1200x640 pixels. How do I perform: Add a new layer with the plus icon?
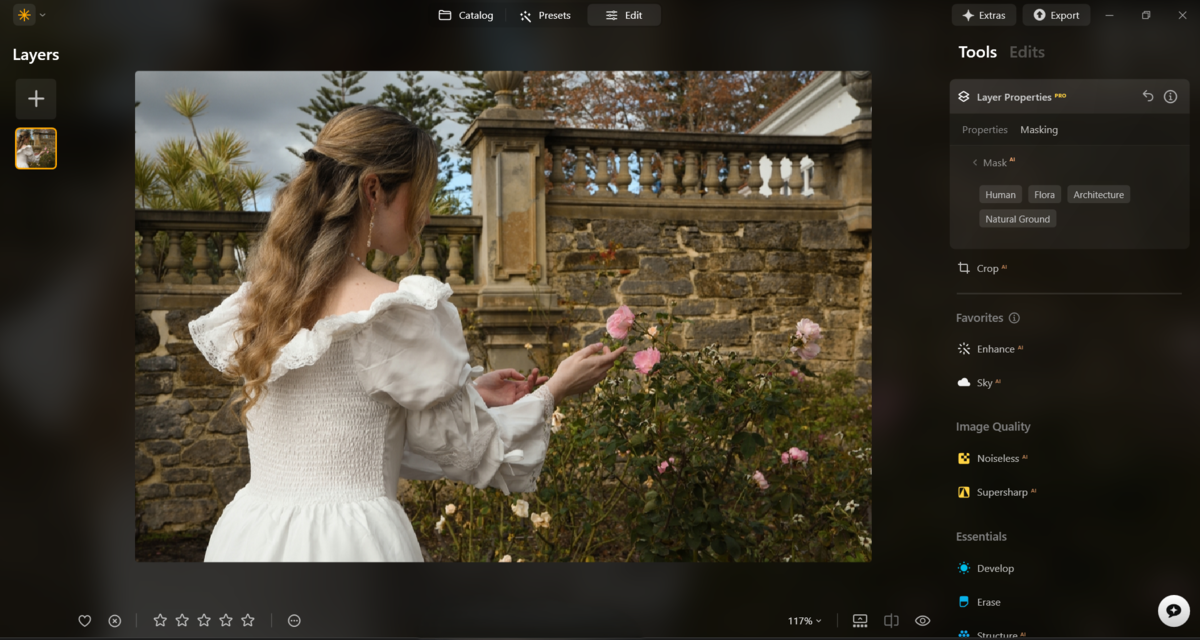click(36, 98)
